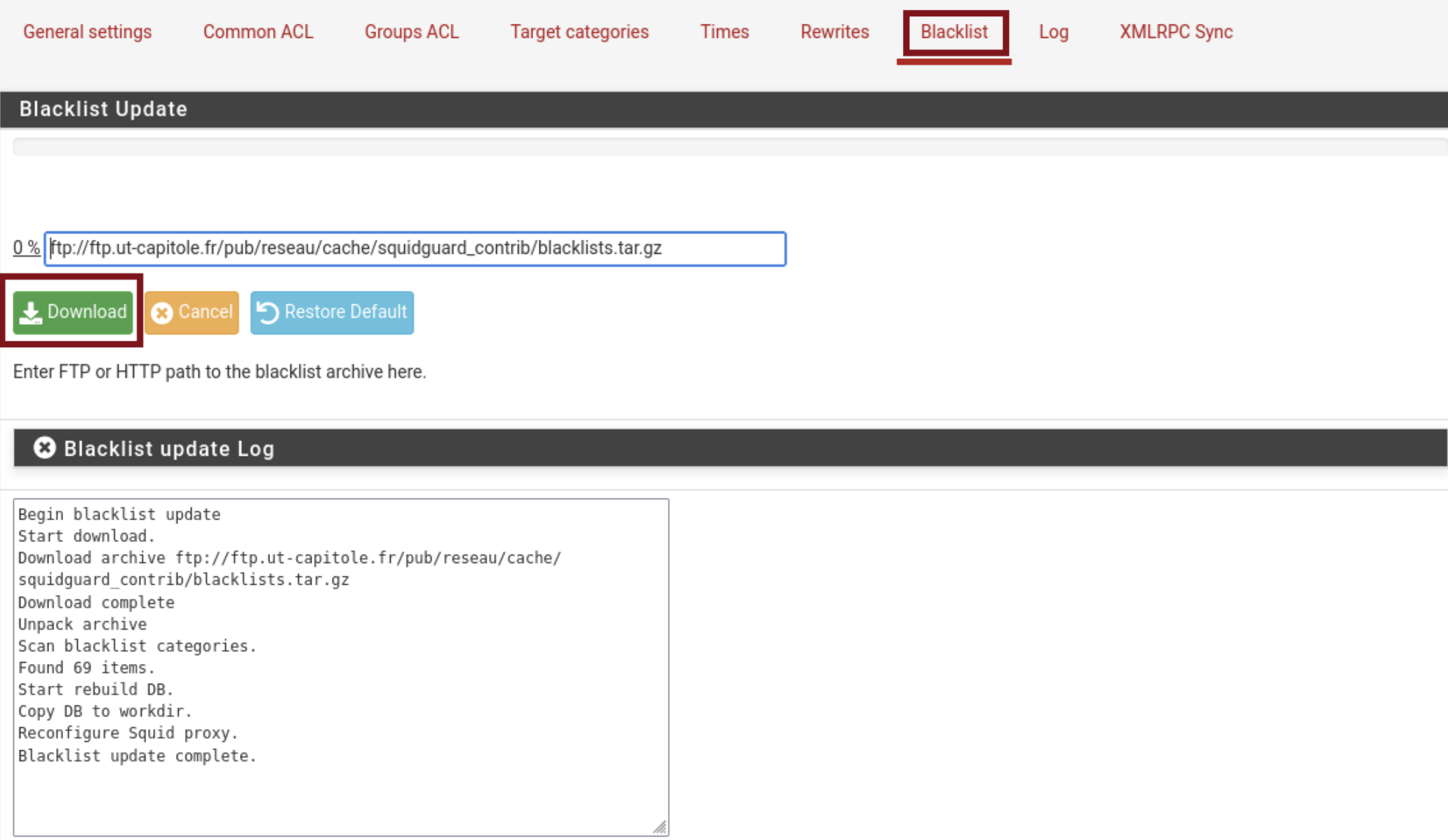Open the General settings tab

(x=87, y=32)
